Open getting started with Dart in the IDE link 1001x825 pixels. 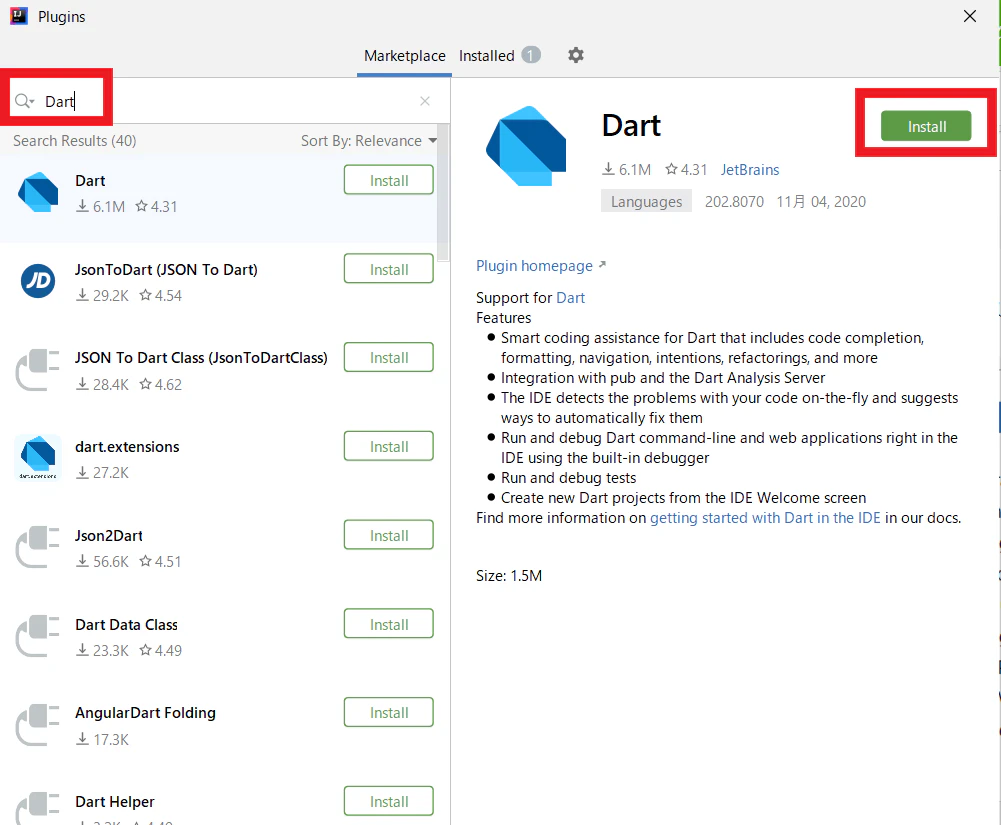[765, 518]
